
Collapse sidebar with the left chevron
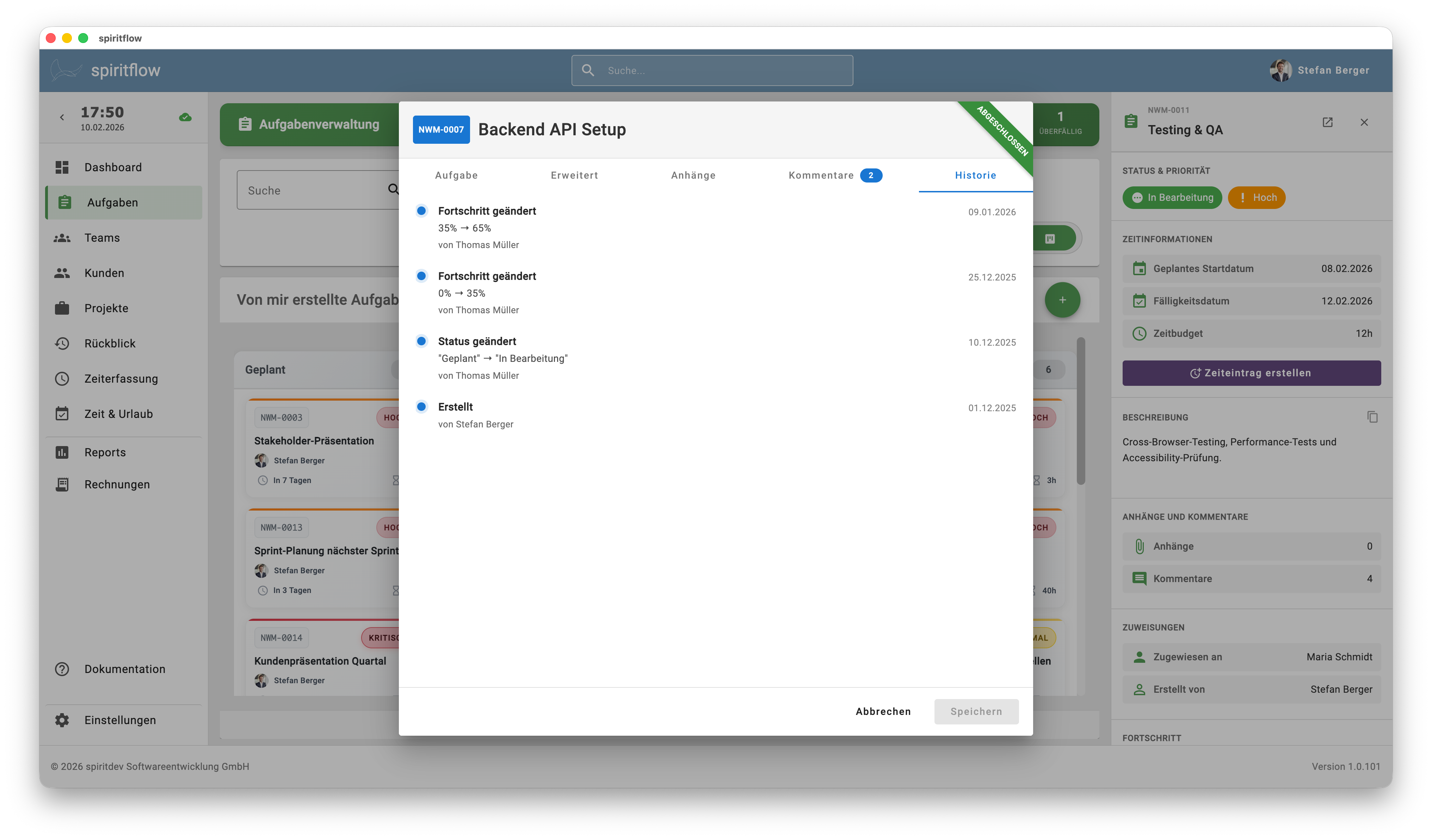(x=62, y=117)
